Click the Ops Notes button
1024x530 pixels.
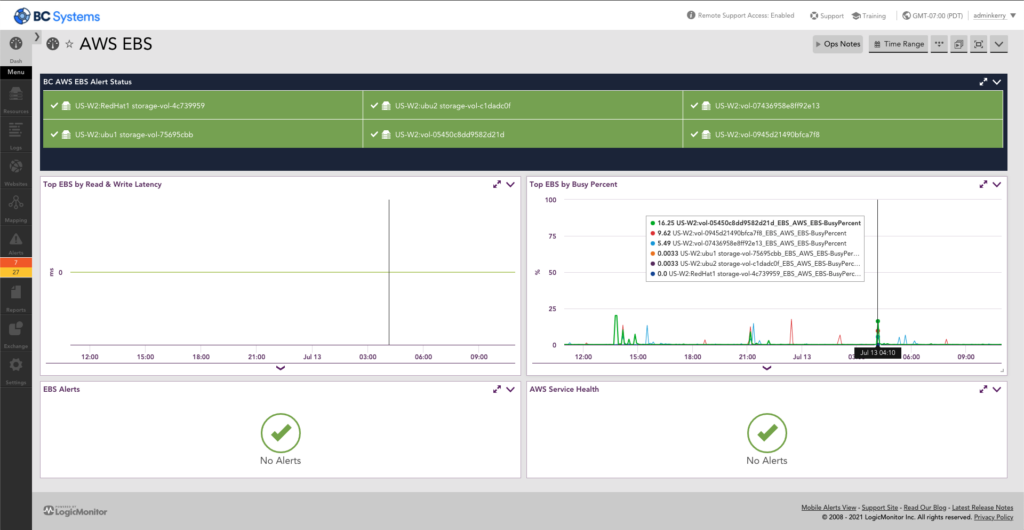tap(838, 44)
